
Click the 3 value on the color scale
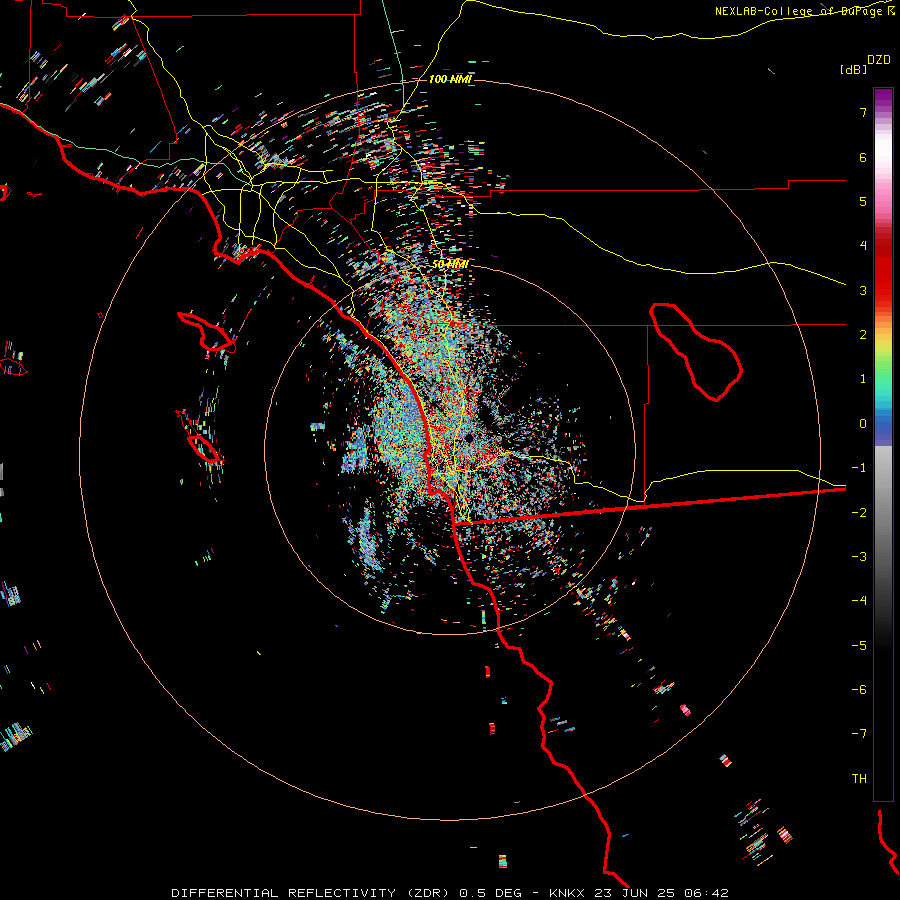point(863,290)
